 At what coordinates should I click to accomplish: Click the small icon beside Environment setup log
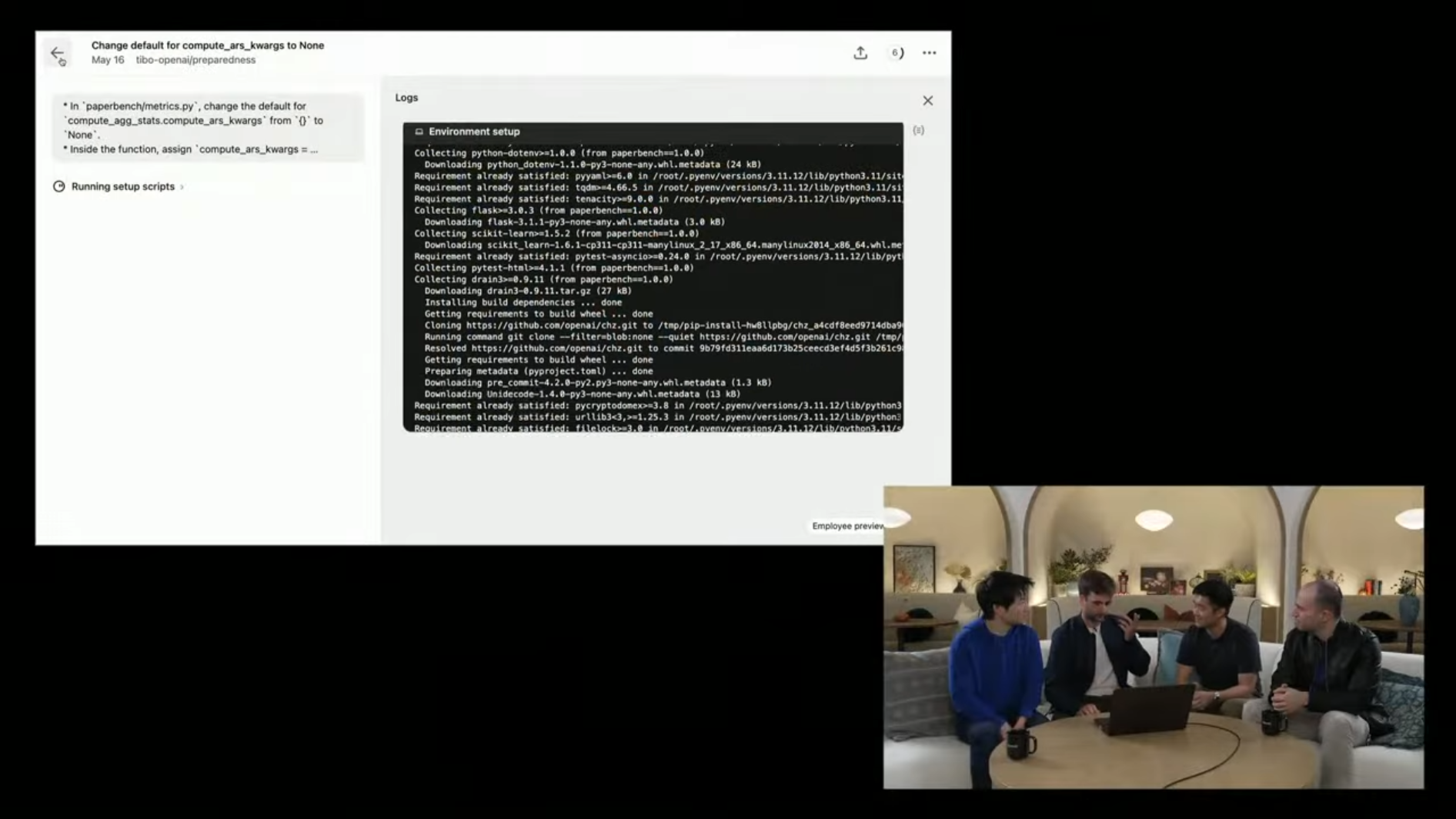[x=918, y=131]
